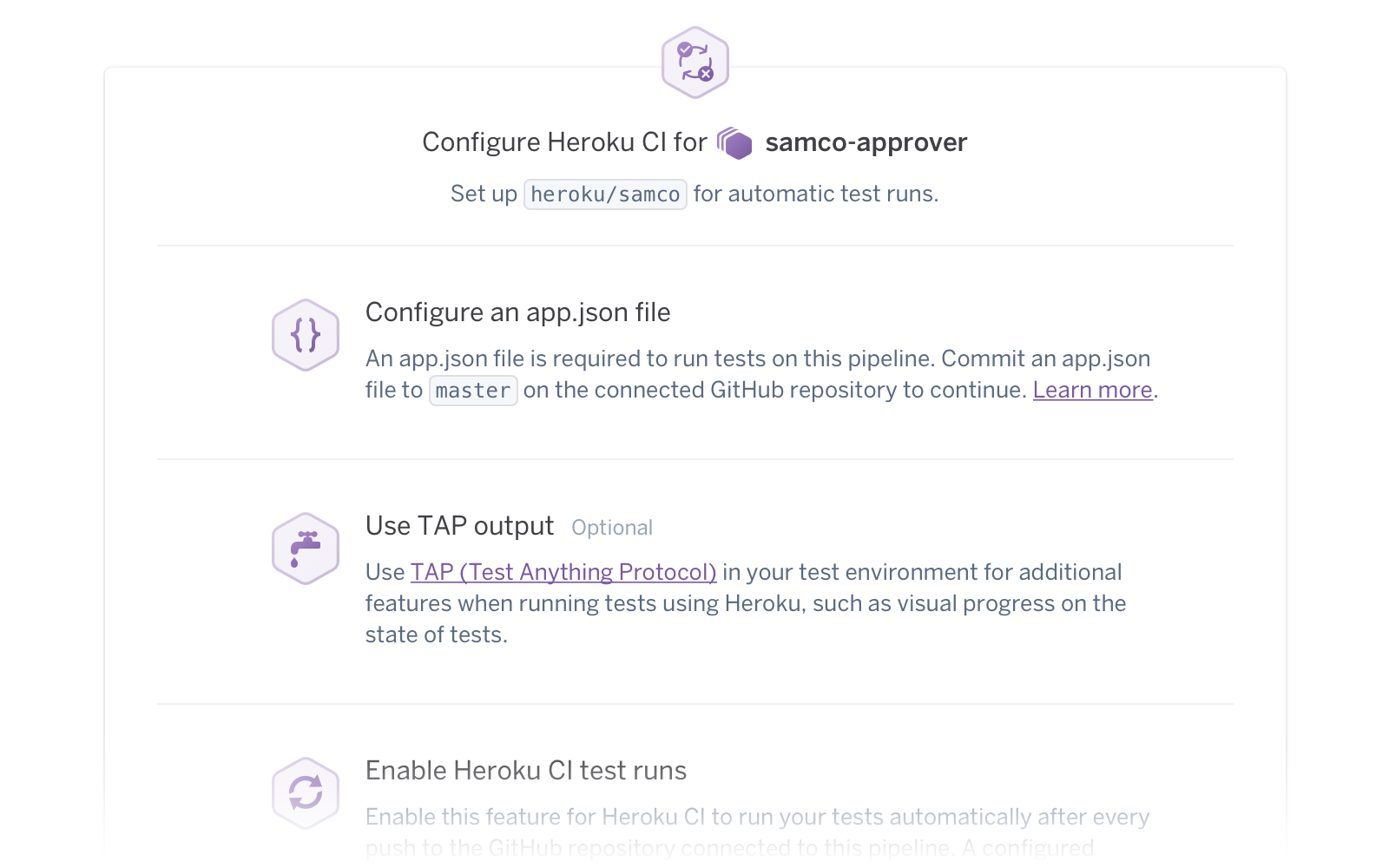Click the Configure Heroku CI for title text
1389x868 pixels.
coord(564,142)
